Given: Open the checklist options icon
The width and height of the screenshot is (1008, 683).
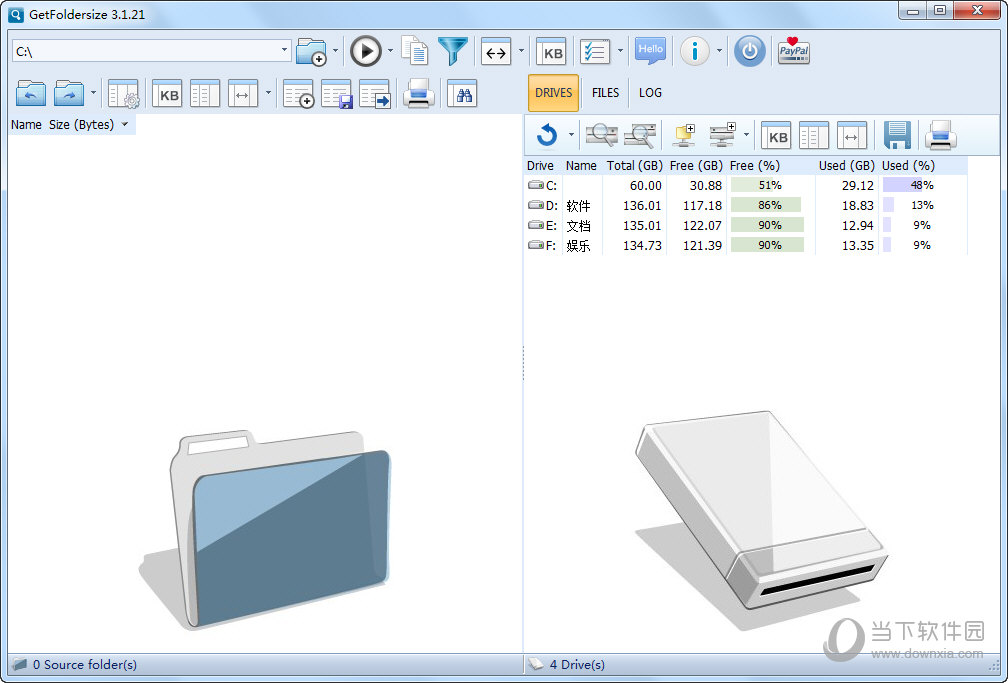Looking at the screenshot, I should pyautogui.click(x=595, y=51).
